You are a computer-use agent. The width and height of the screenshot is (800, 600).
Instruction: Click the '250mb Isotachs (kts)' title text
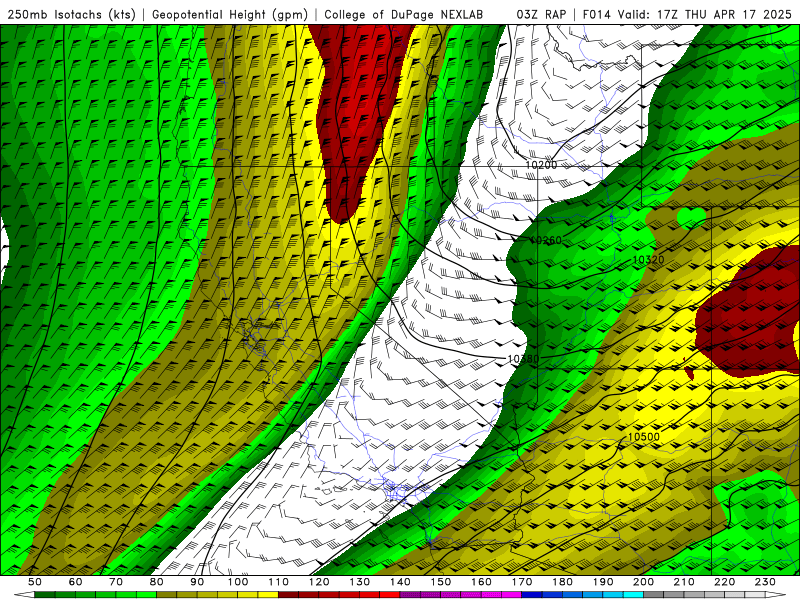pos(71,15)
